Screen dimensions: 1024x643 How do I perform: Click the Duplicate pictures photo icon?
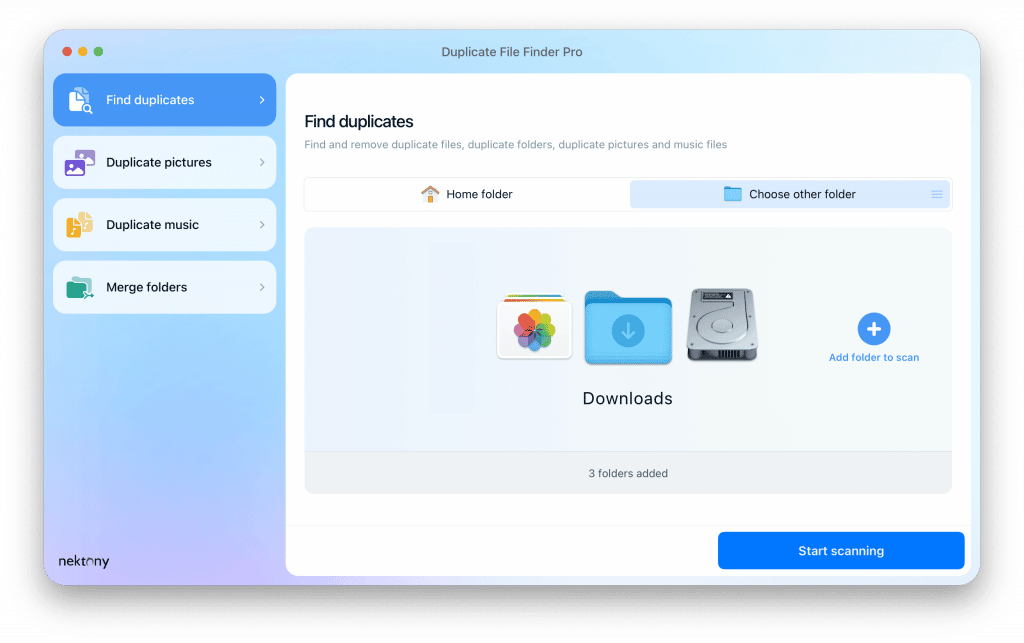point(80,163)
